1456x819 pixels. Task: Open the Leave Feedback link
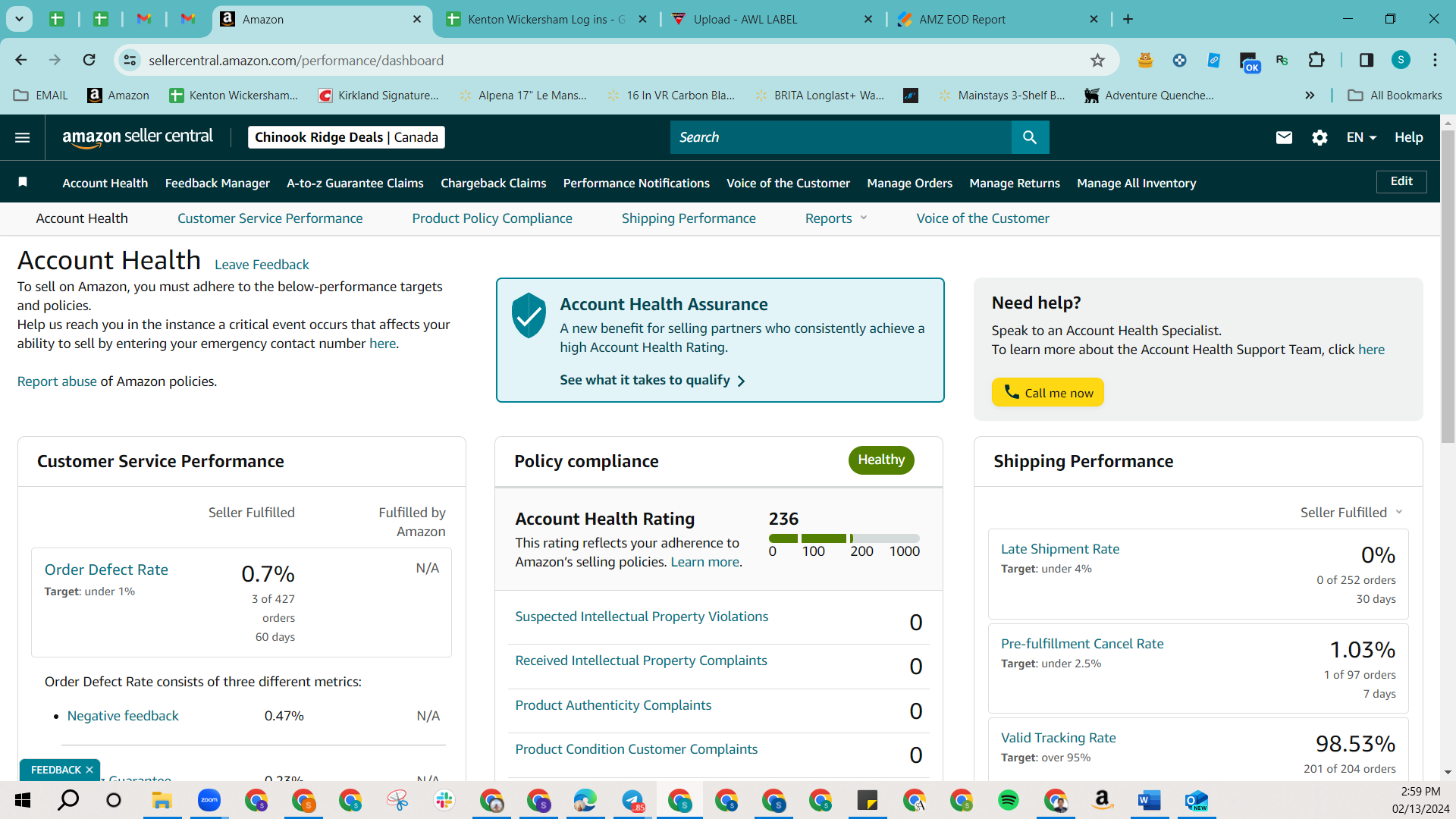click(262, 265)
